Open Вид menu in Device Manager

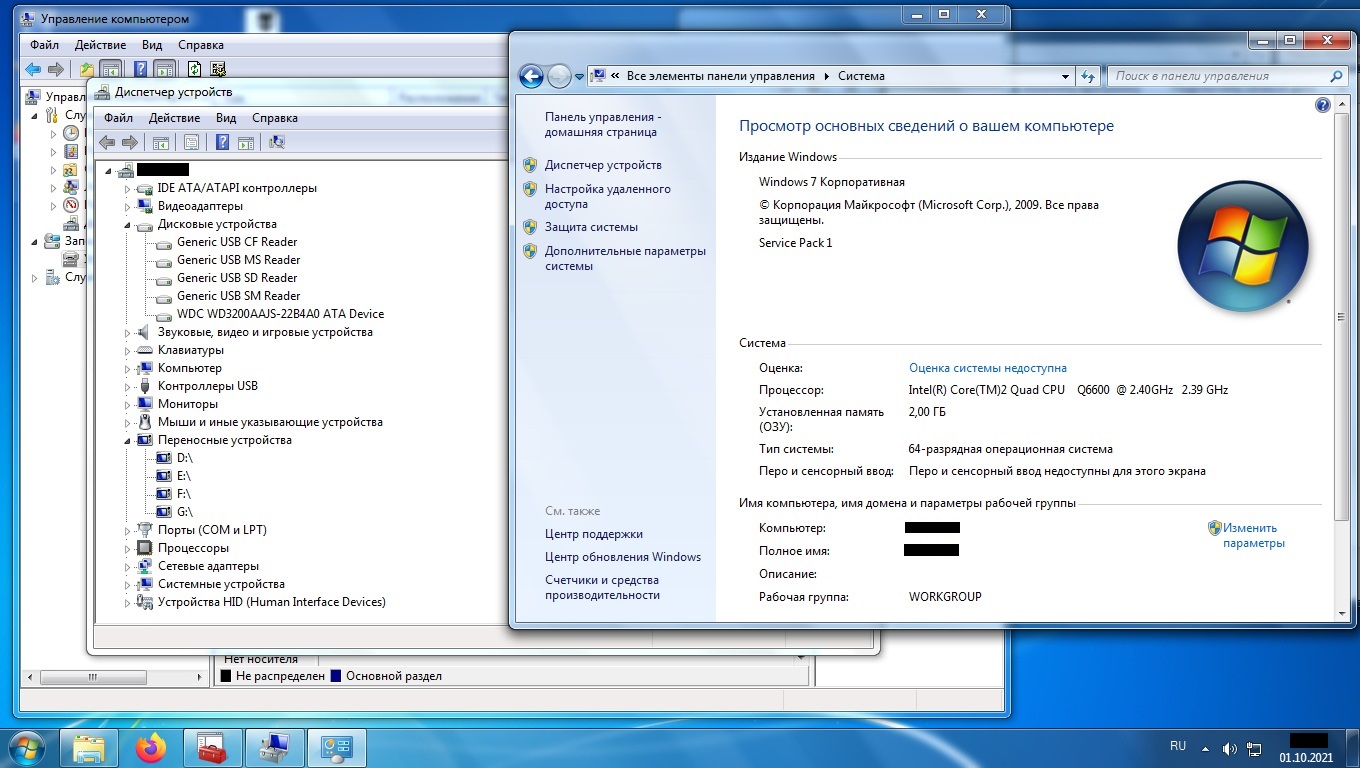(x=226, y=118)
